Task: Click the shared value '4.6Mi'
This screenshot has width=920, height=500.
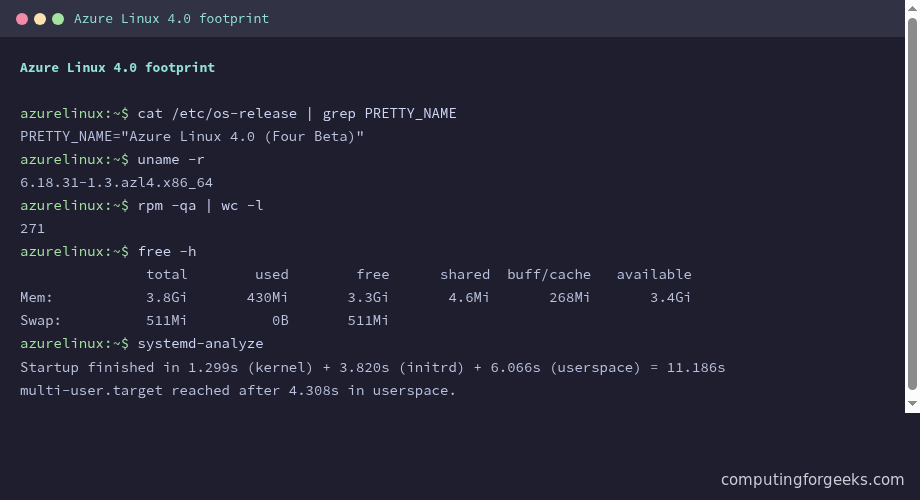Action: point(469,298)
